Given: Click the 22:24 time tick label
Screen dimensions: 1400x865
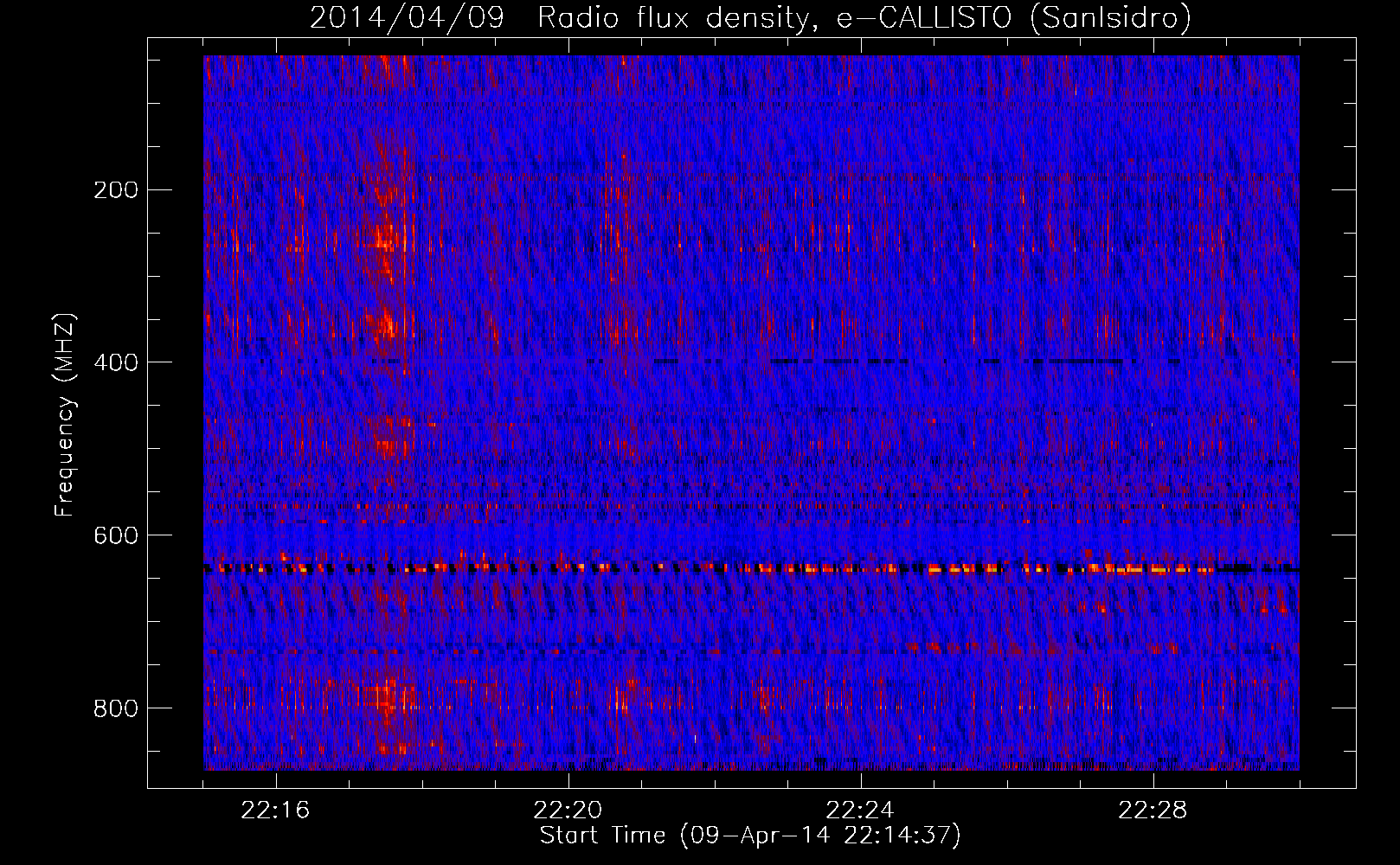Looking at the screenshot, I should 861,811.
